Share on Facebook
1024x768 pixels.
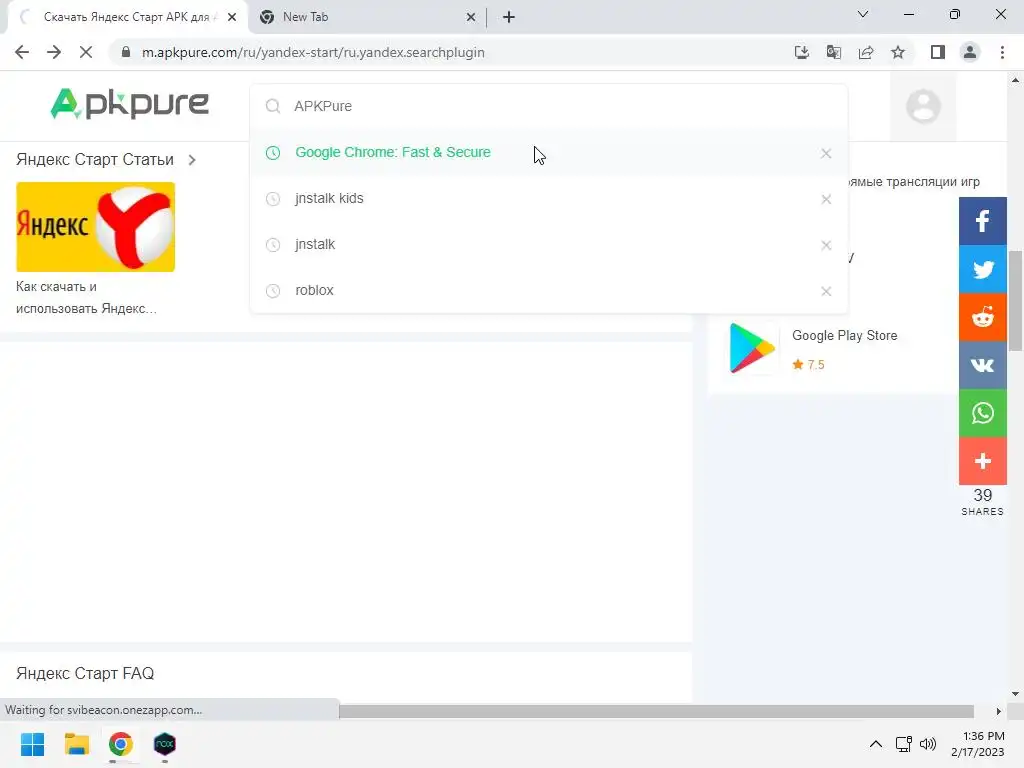pos(982,221)
